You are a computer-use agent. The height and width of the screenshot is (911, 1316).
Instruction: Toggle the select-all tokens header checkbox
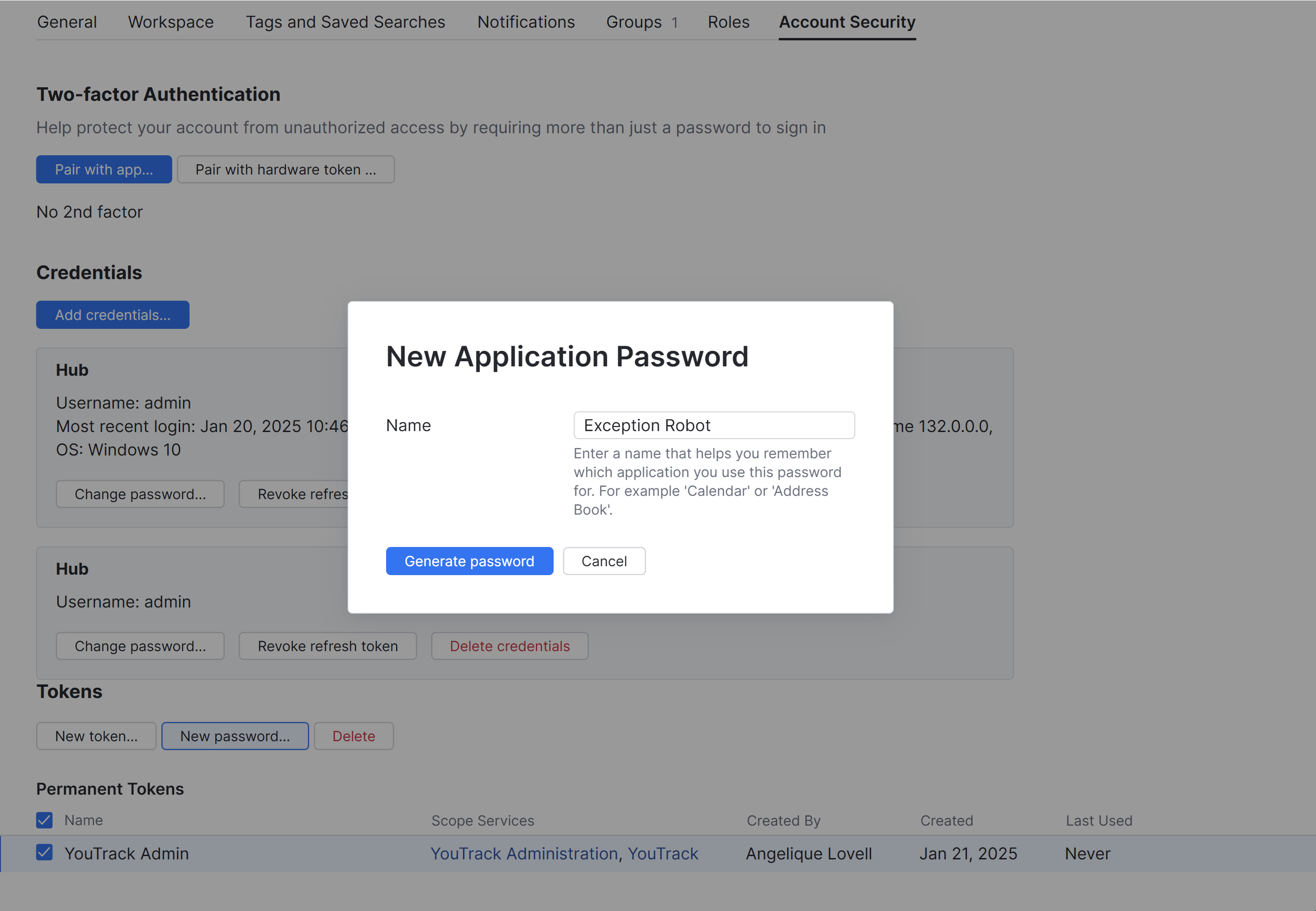coord(45,820)
